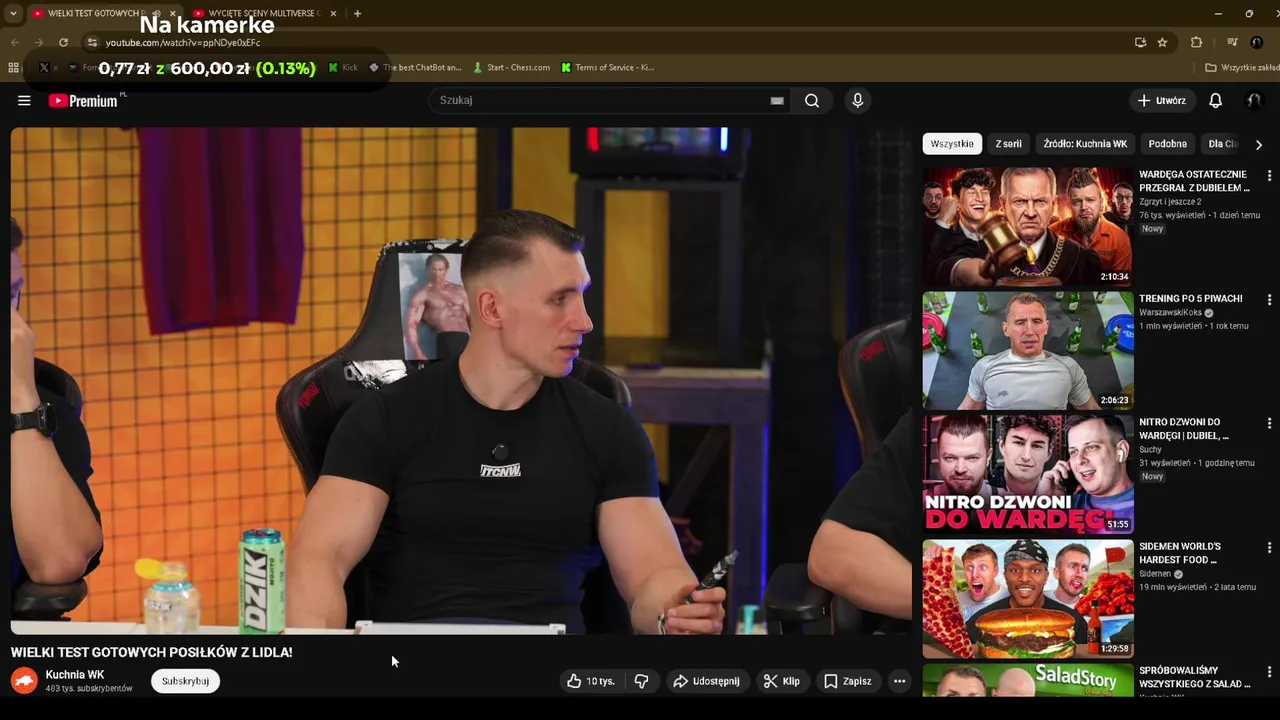Viewport: 1280px width, 720px height.
Task: Open Wszystkie zakładki bookmarks folder
Action: click(x=1242, y=67)
